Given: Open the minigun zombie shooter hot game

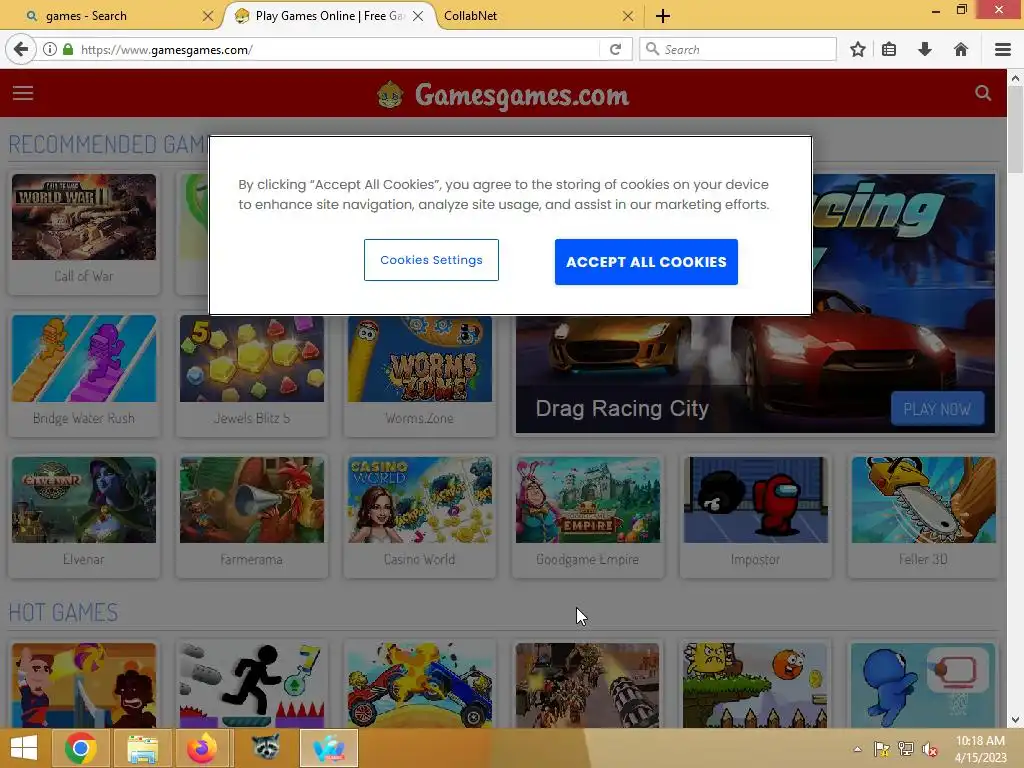Looking at the screenshot, I should coord(587,684).
